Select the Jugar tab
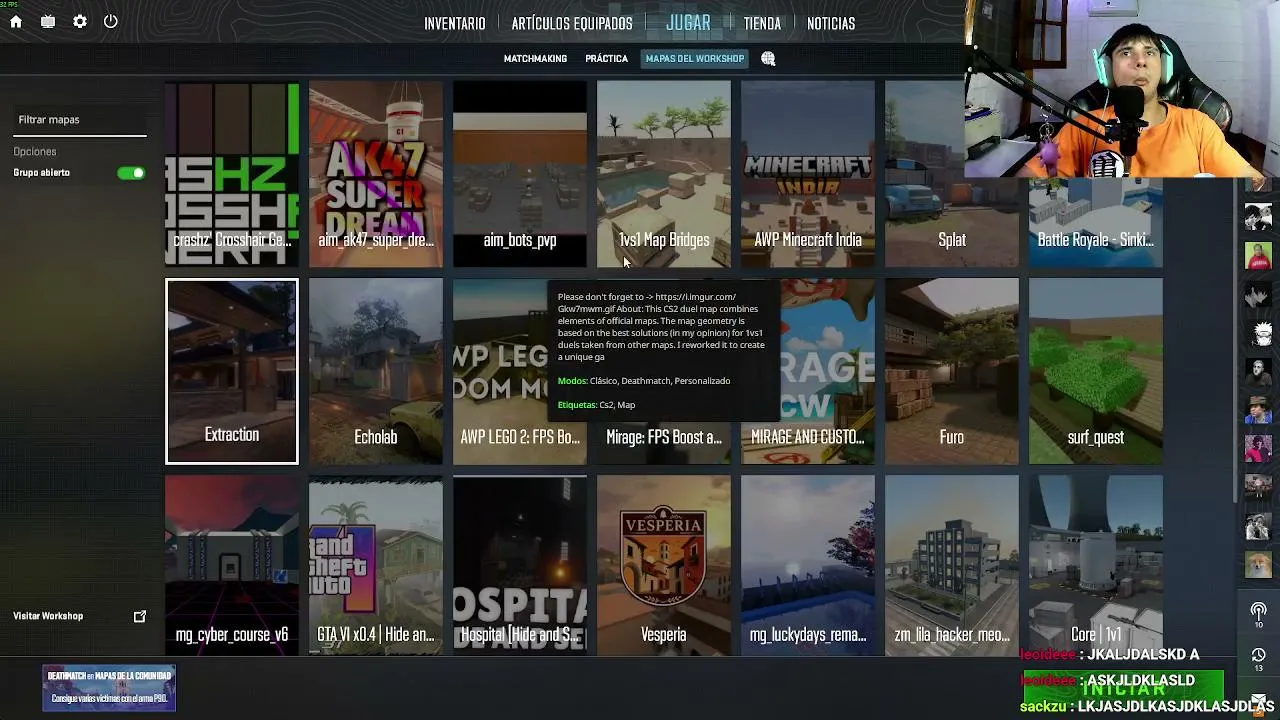The height and width of the screenshot is (720, 1280). [688, 22]
